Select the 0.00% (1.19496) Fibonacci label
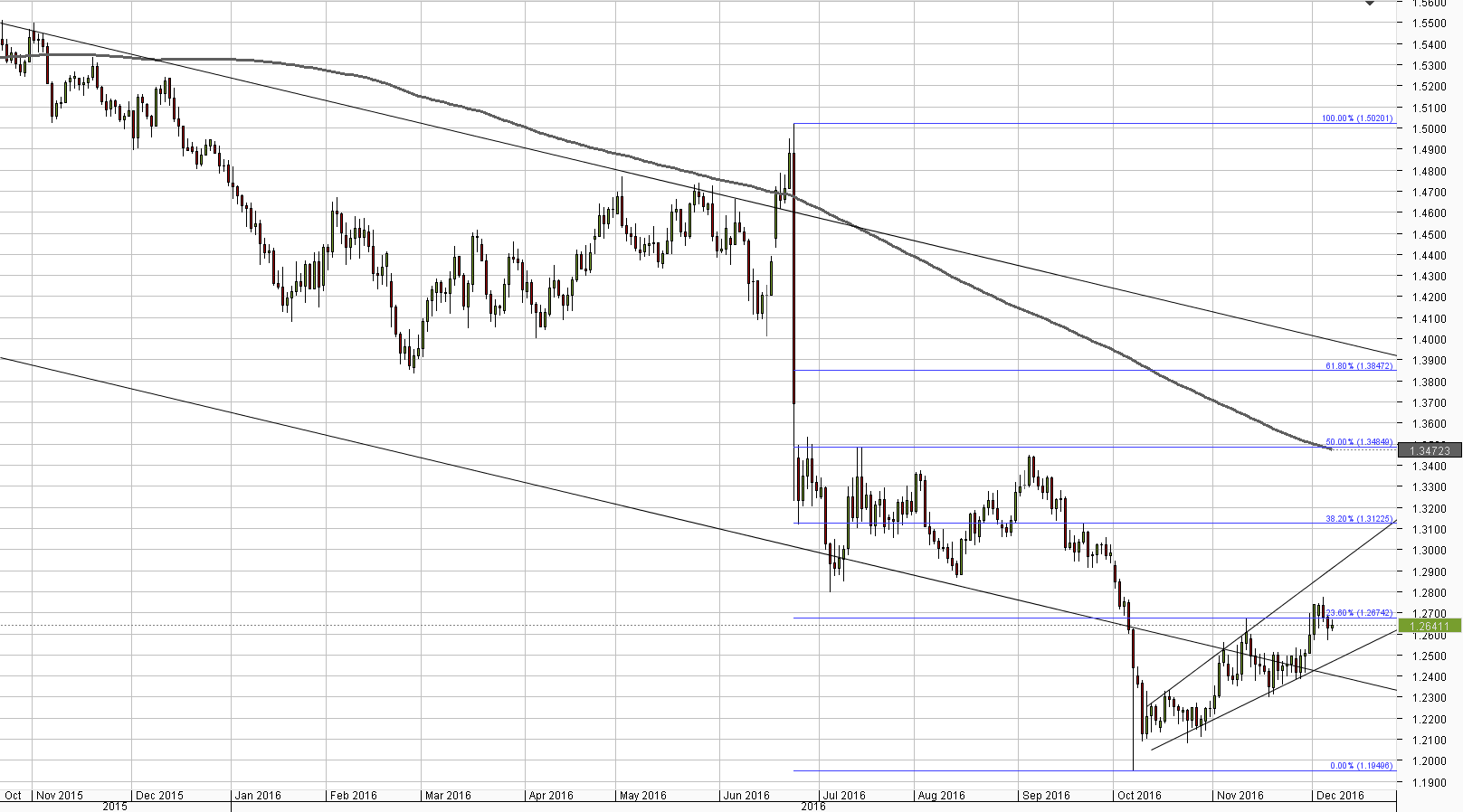Image resolution: width=1463 pixels, height=812 pixels. 1361,766
